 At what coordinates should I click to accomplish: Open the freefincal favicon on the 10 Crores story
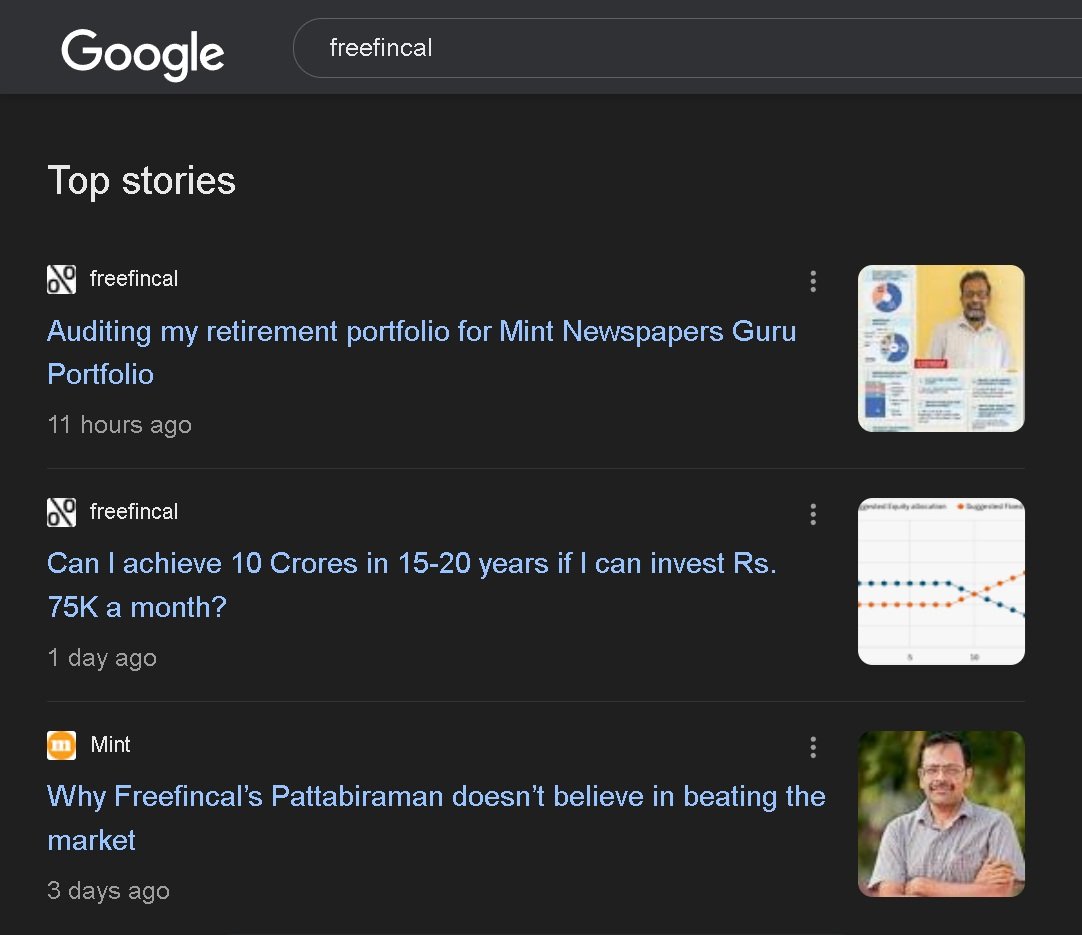[x=61, y=512]
